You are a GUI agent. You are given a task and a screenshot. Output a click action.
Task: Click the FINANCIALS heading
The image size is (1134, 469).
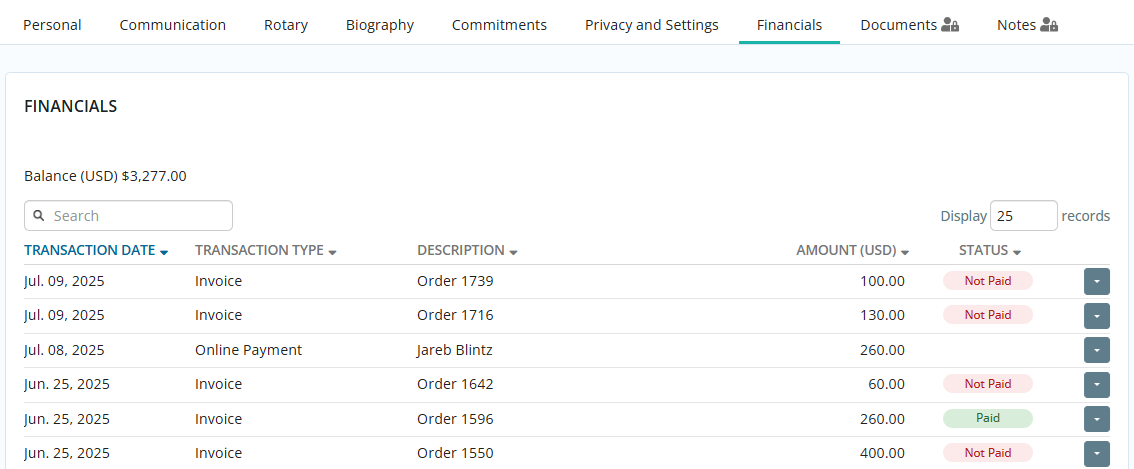pyautogui.click(x=71, y=106)
